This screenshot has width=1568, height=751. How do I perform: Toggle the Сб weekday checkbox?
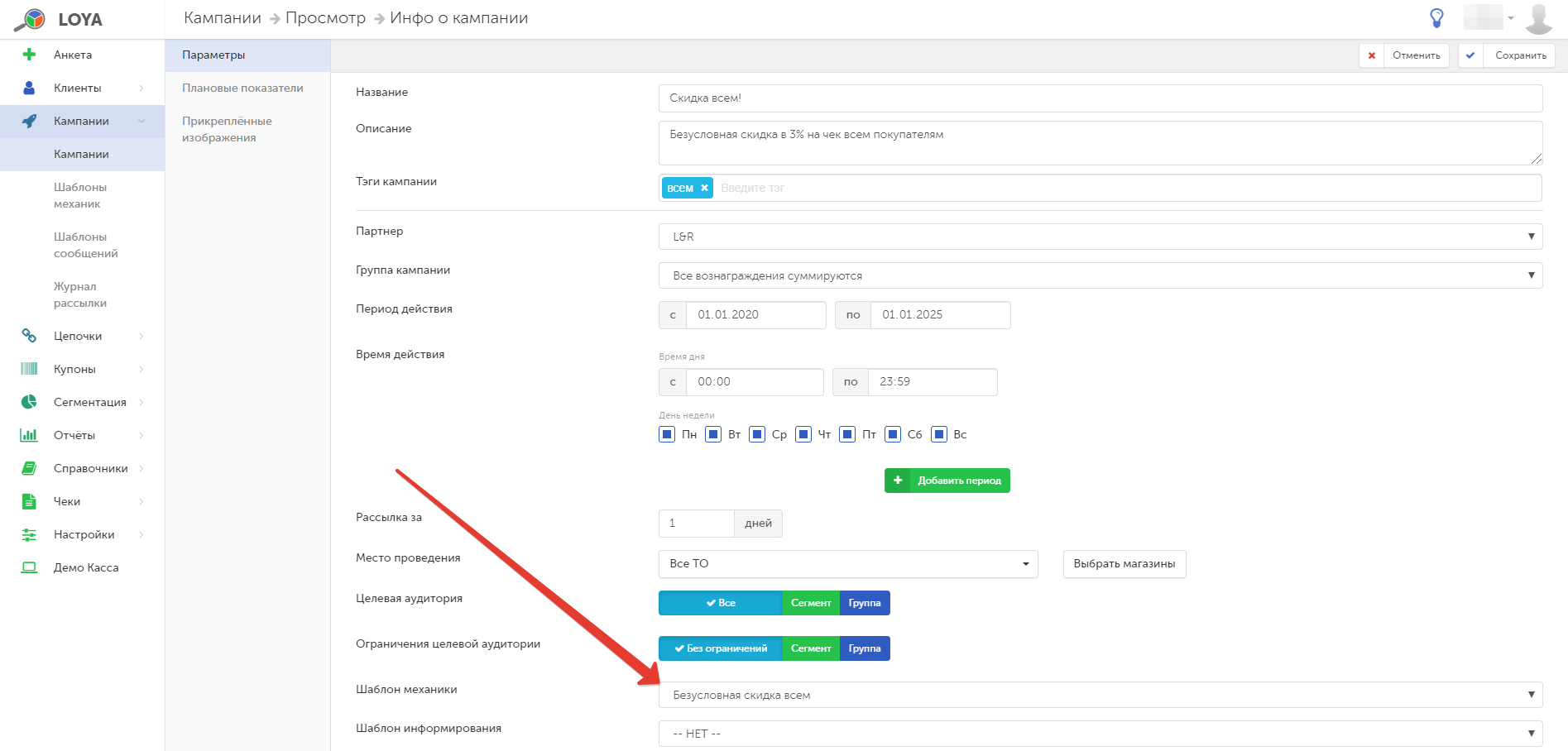tap(893, 434)
